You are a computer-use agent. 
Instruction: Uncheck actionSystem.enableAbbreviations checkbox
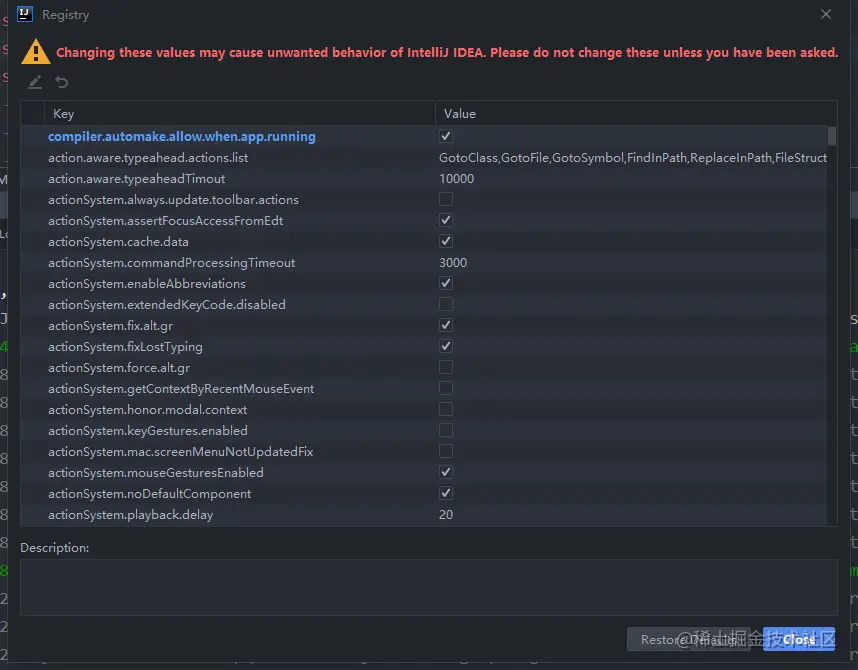(x=446, y=283)
